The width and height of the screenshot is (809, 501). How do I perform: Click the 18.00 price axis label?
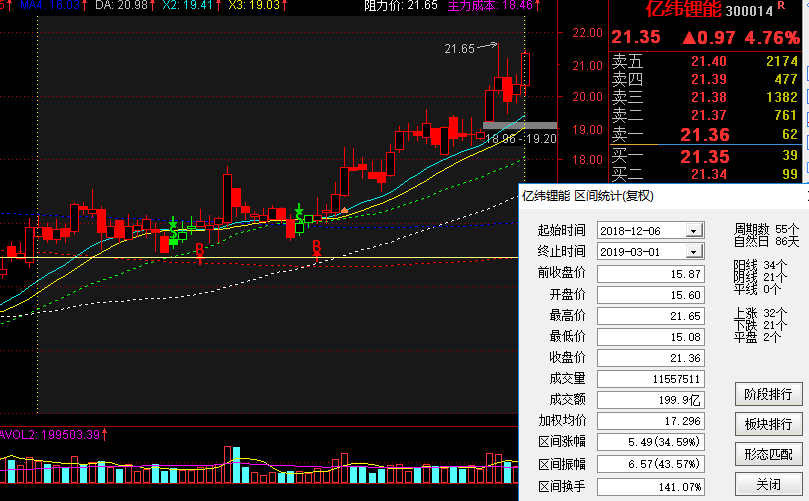pyautogui.click(x=587, y=159)
